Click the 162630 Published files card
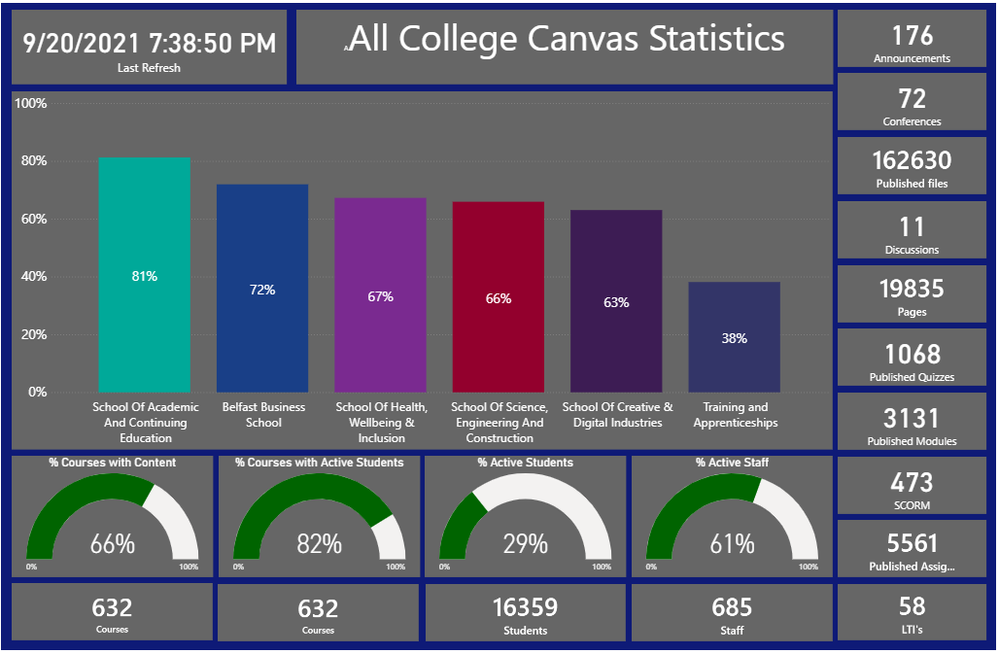Viewport: 999px width, 654px height. (911, 167)
